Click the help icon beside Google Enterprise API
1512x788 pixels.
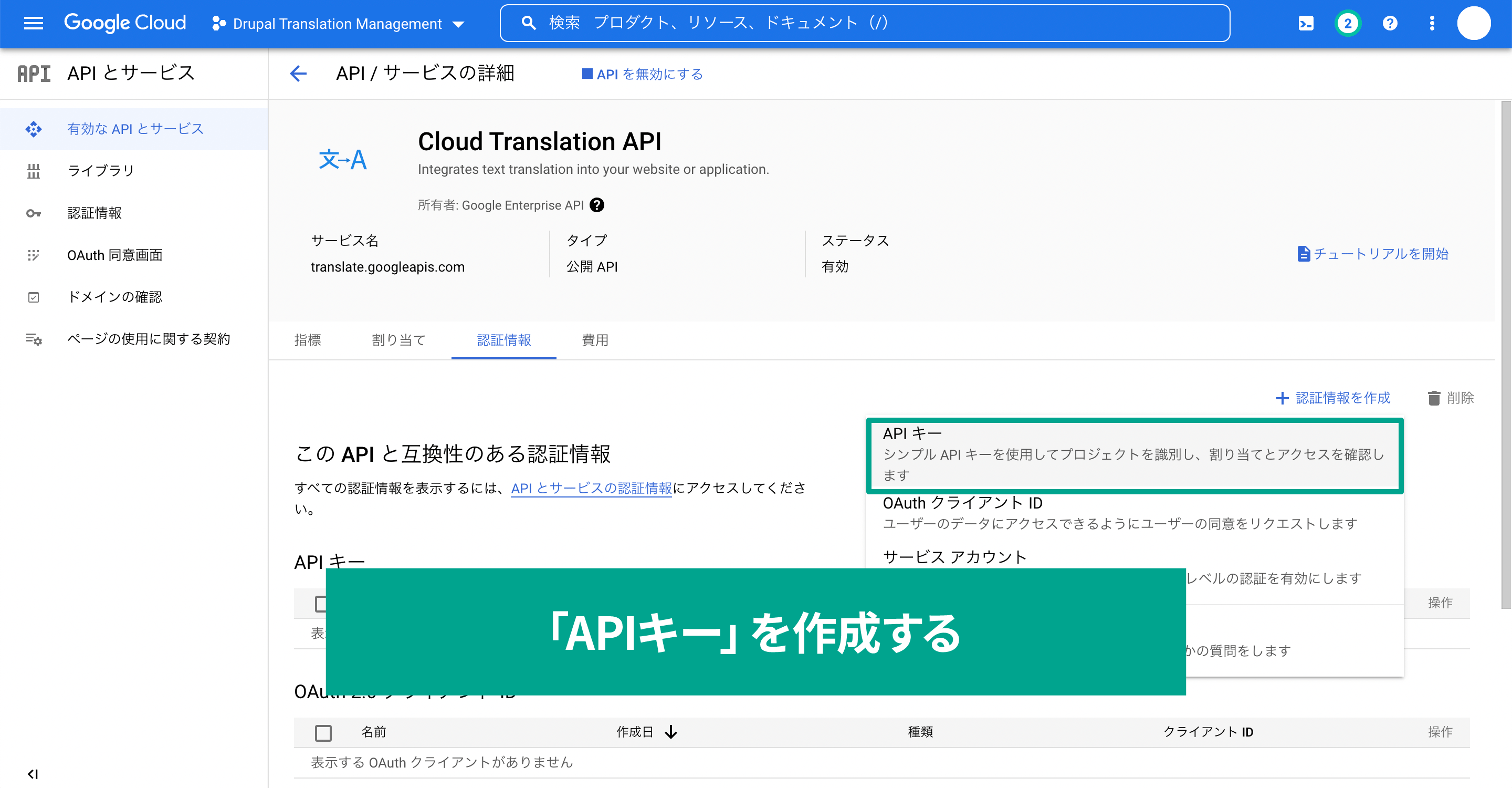(597, 205)
